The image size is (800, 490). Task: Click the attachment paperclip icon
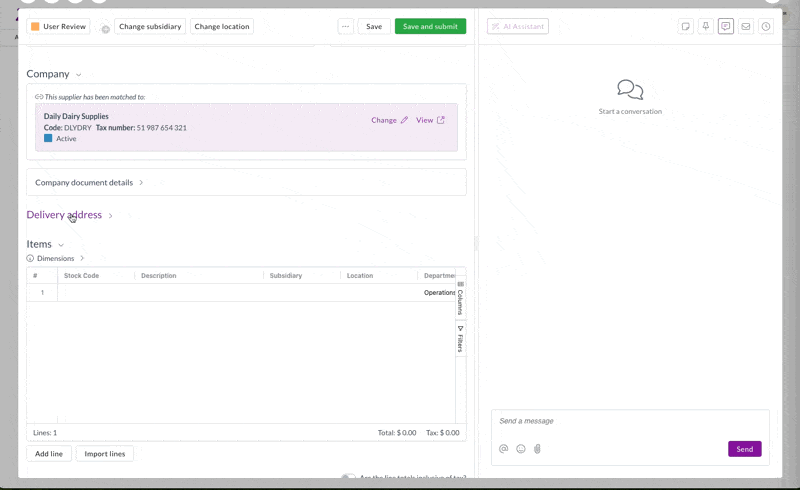coord(537,449)
